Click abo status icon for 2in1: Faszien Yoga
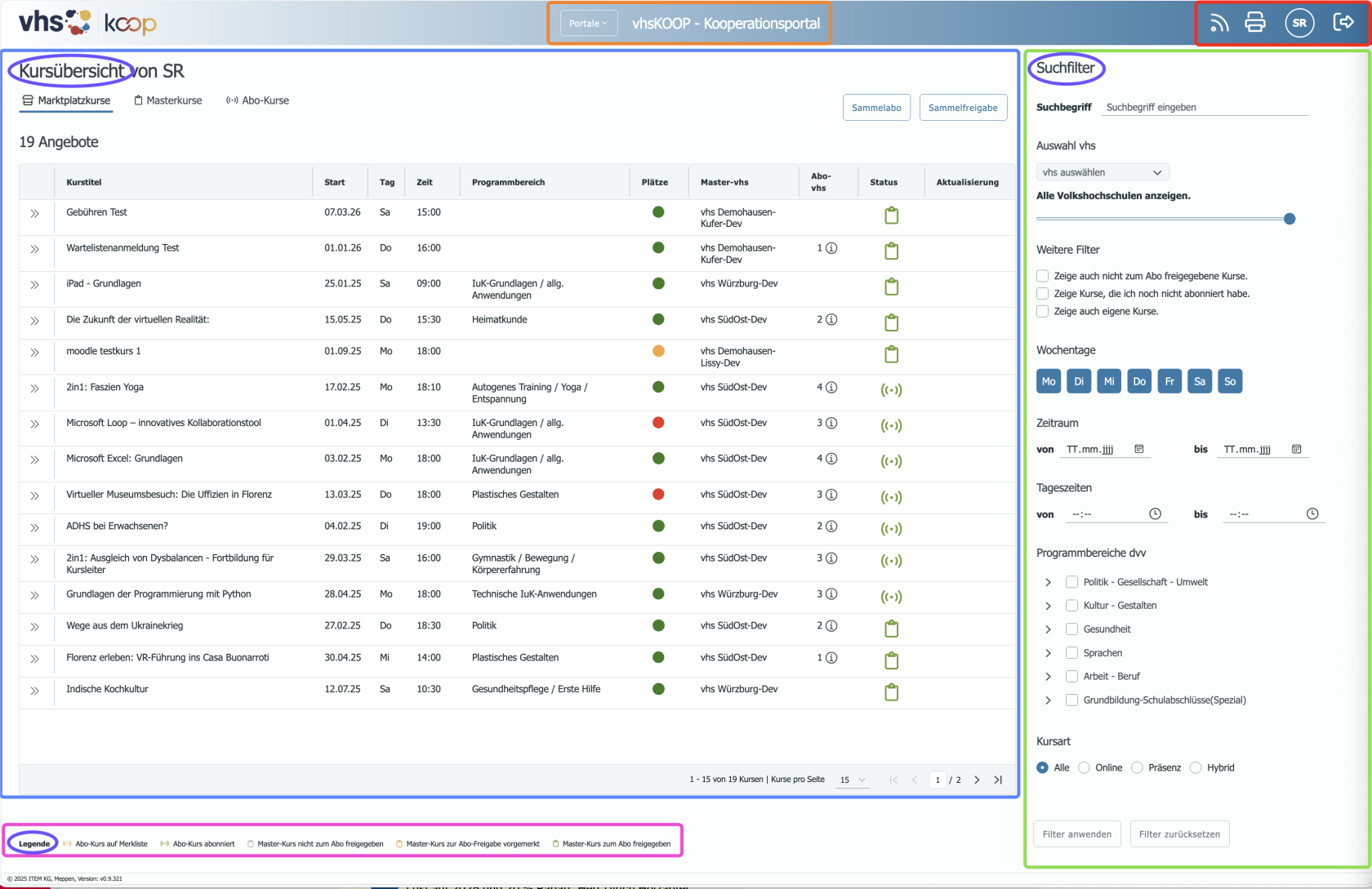The image size is (1372, 889). pos(891,390)
